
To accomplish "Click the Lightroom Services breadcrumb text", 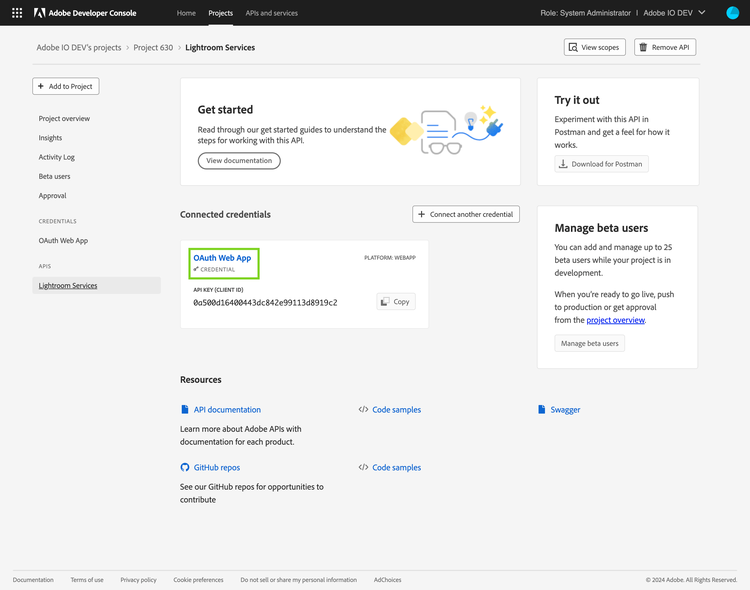I will click(x=220, y=47).
